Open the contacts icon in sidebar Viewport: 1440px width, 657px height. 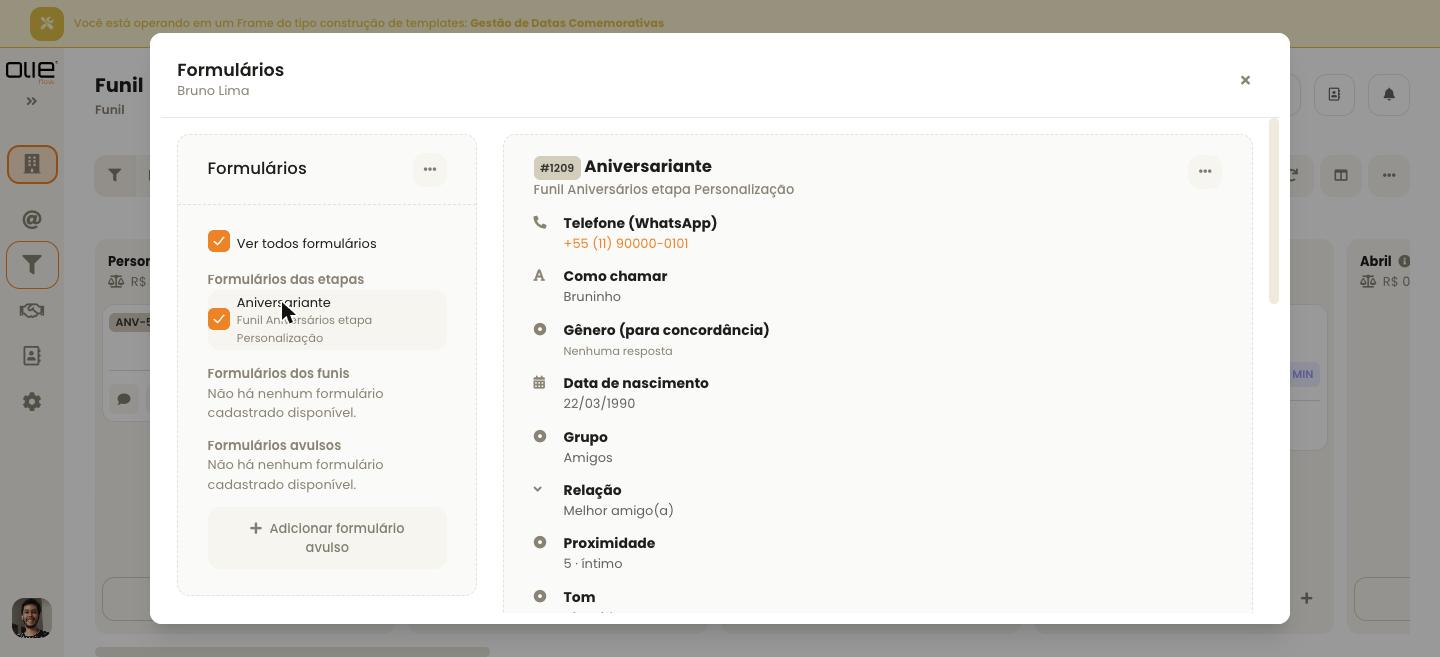point(32,356)
